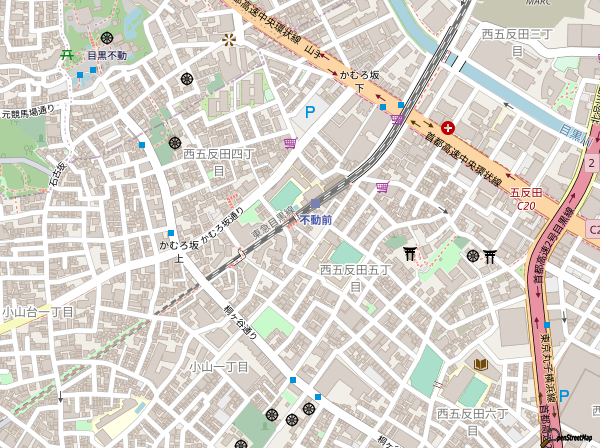Click the Buddhist temple wheel icon above 目黒不動

click(107, 37)
